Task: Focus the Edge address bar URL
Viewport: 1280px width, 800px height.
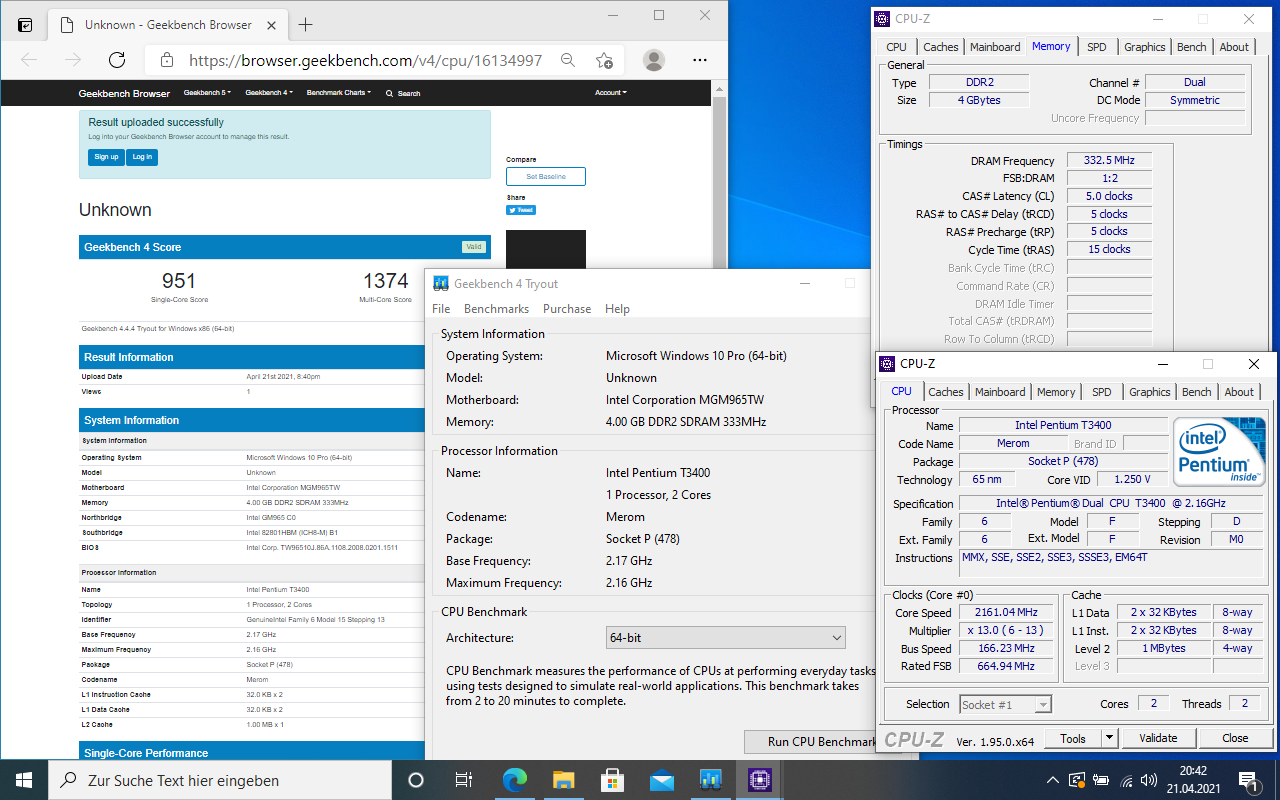Action: point(366,60)
